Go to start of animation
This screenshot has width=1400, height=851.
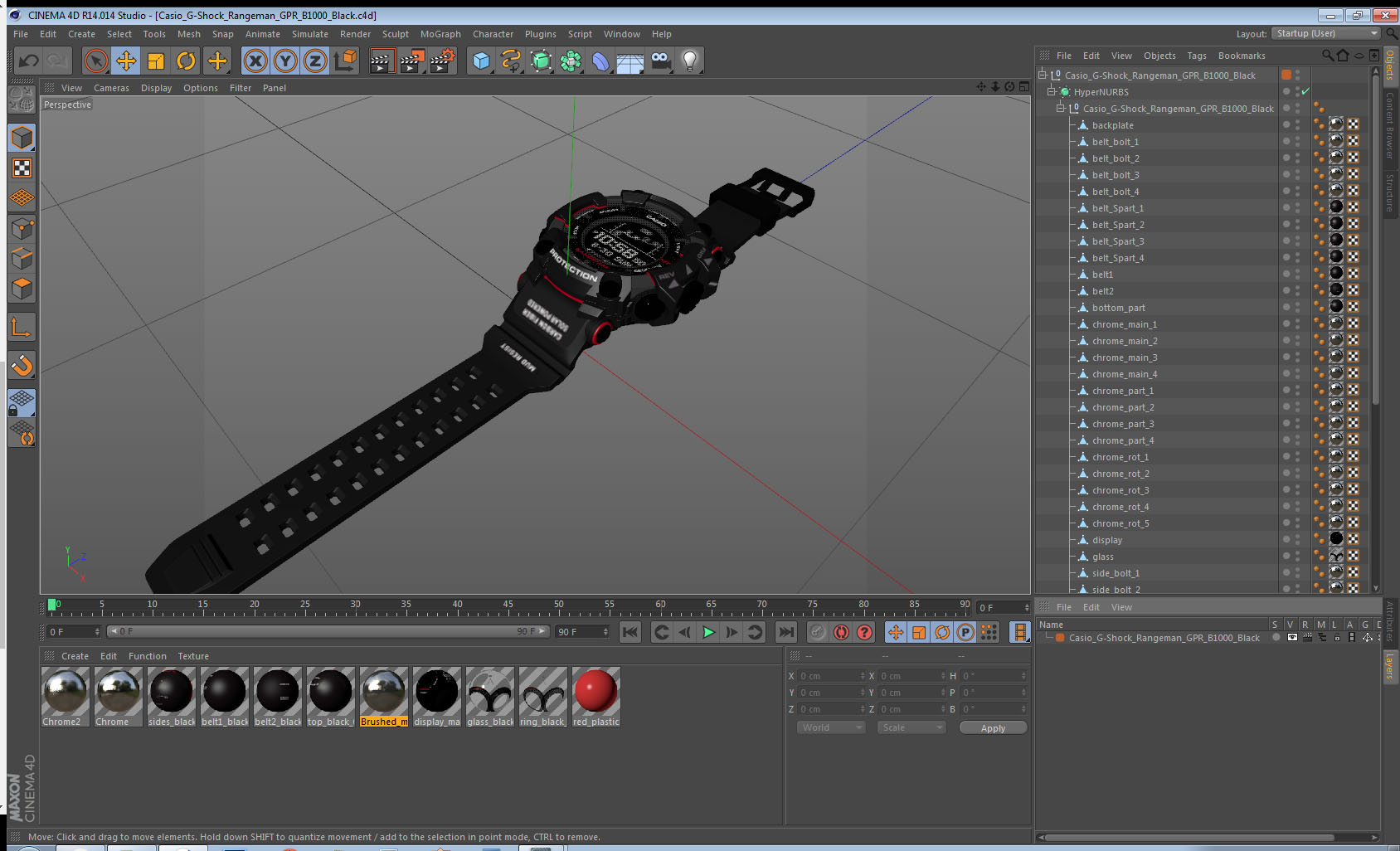630,632
